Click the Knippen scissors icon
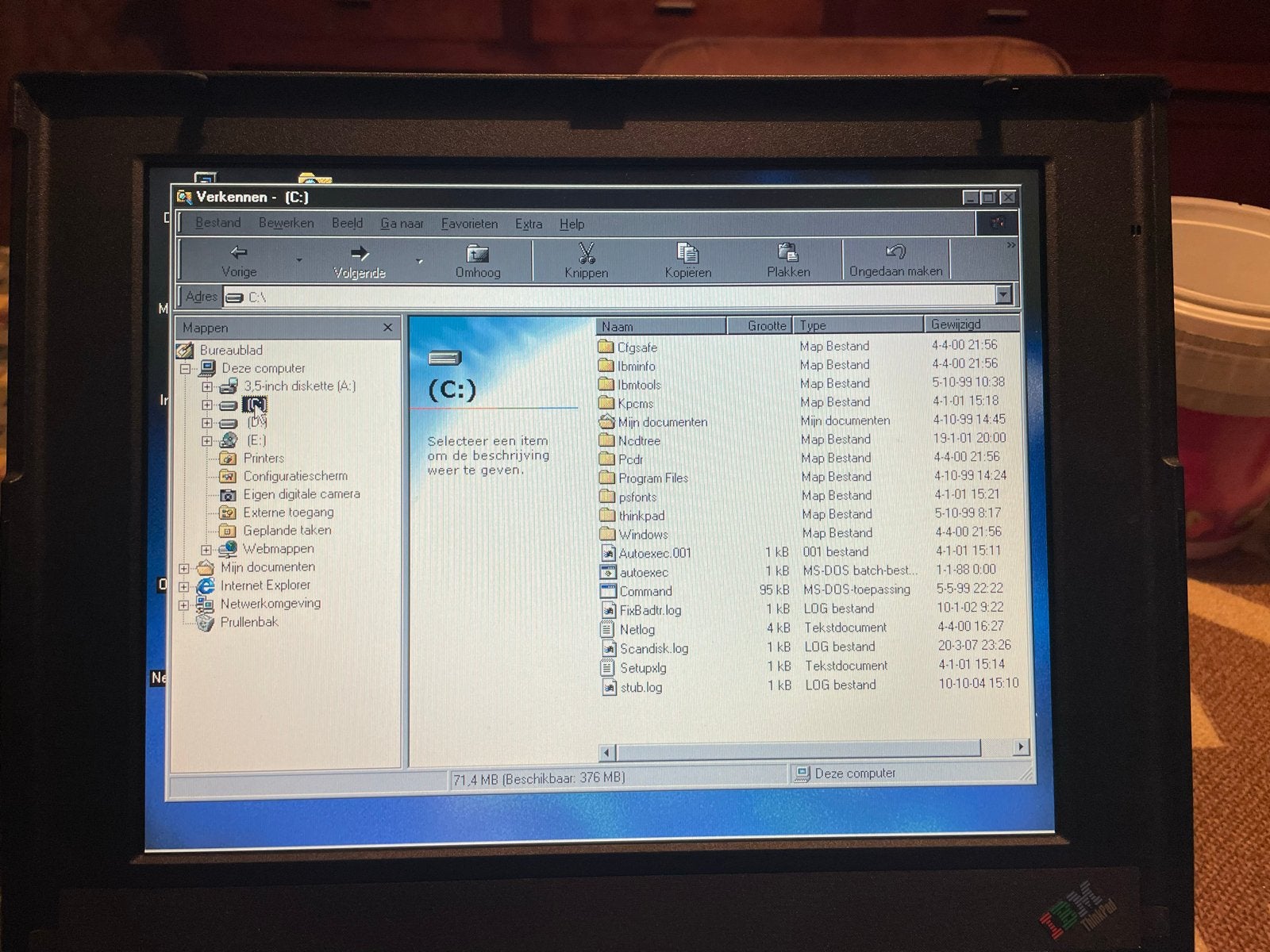Screen dimensions: 1270x952 (x=587, y=253)
